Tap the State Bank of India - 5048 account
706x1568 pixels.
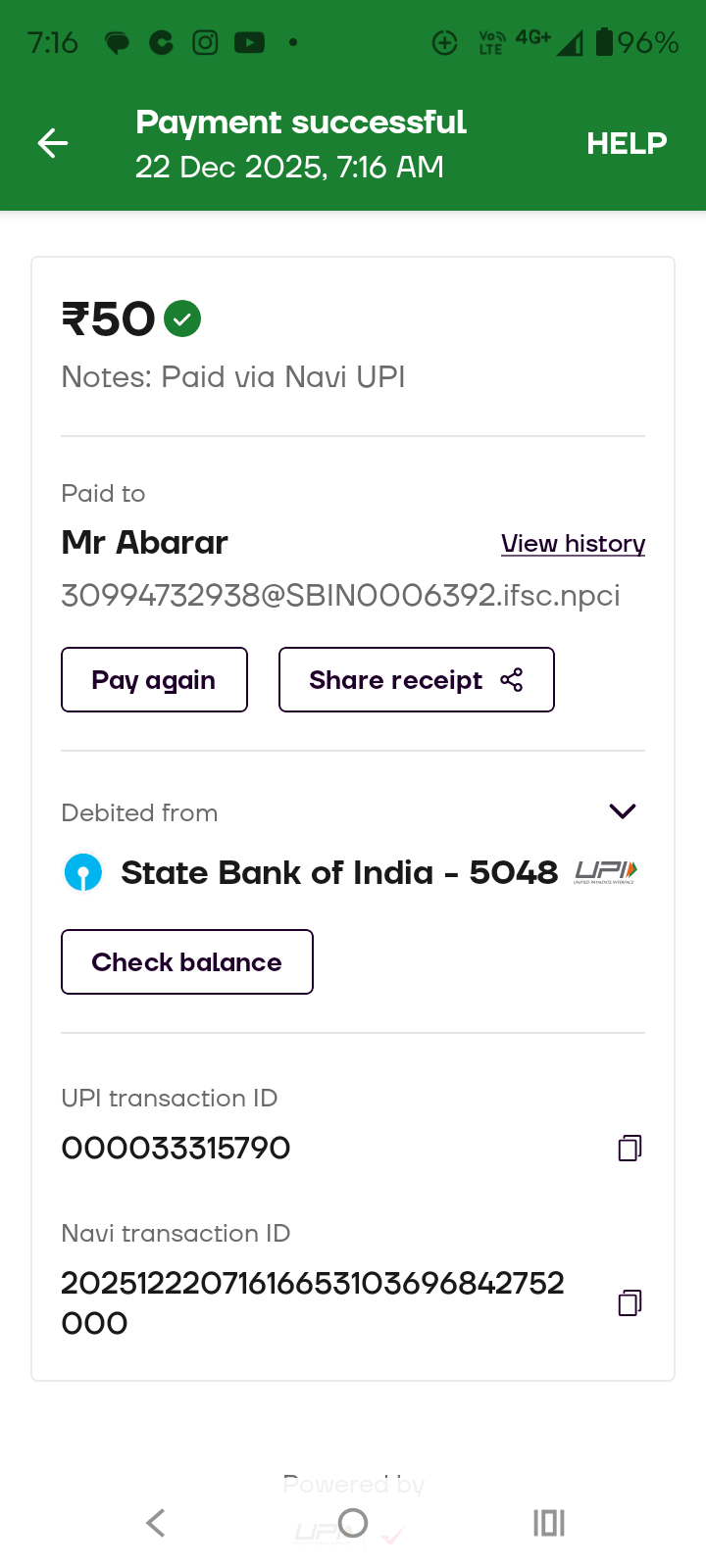coord(338,872)
